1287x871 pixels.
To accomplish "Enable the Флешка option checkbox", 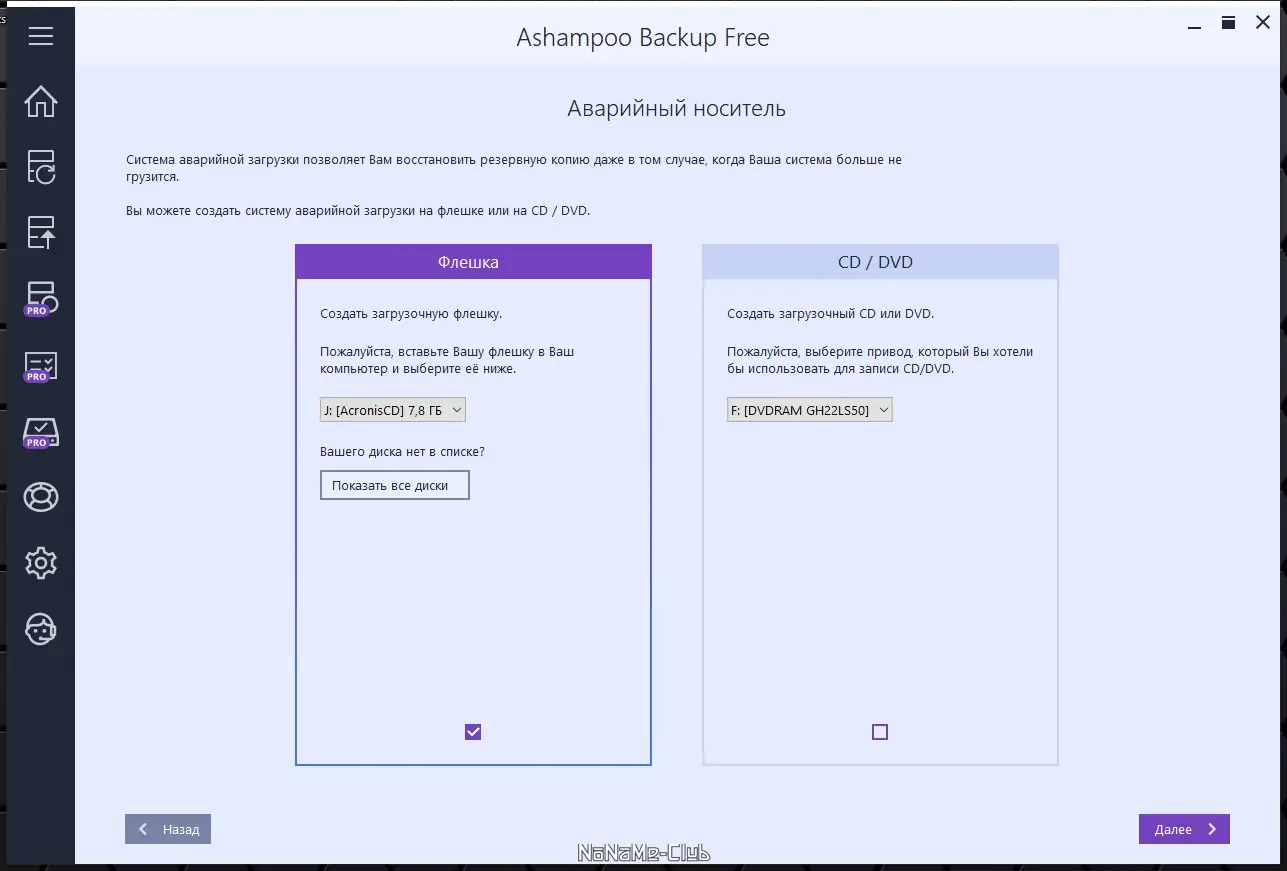I will pyautogui.click(x=473, y=732).
